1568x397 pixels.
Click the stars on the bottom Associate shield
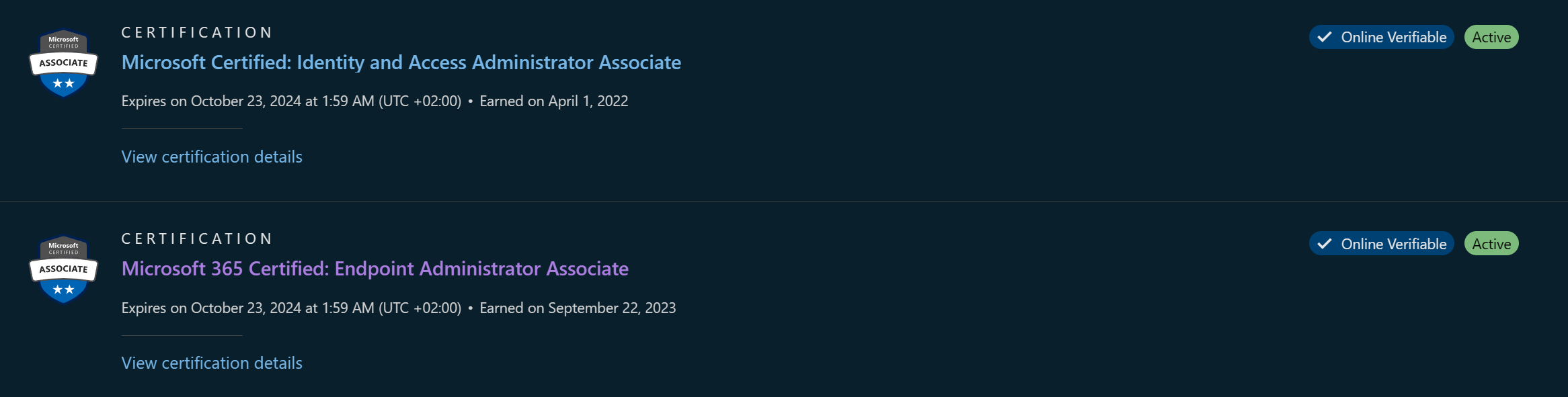[x=63, y=289]
